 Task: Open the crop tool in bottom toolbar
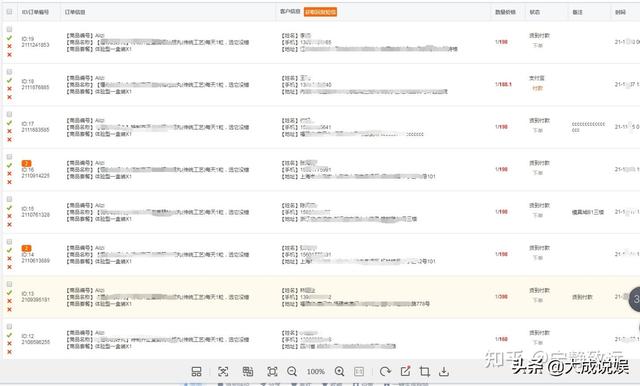click(x=424, y=371)
